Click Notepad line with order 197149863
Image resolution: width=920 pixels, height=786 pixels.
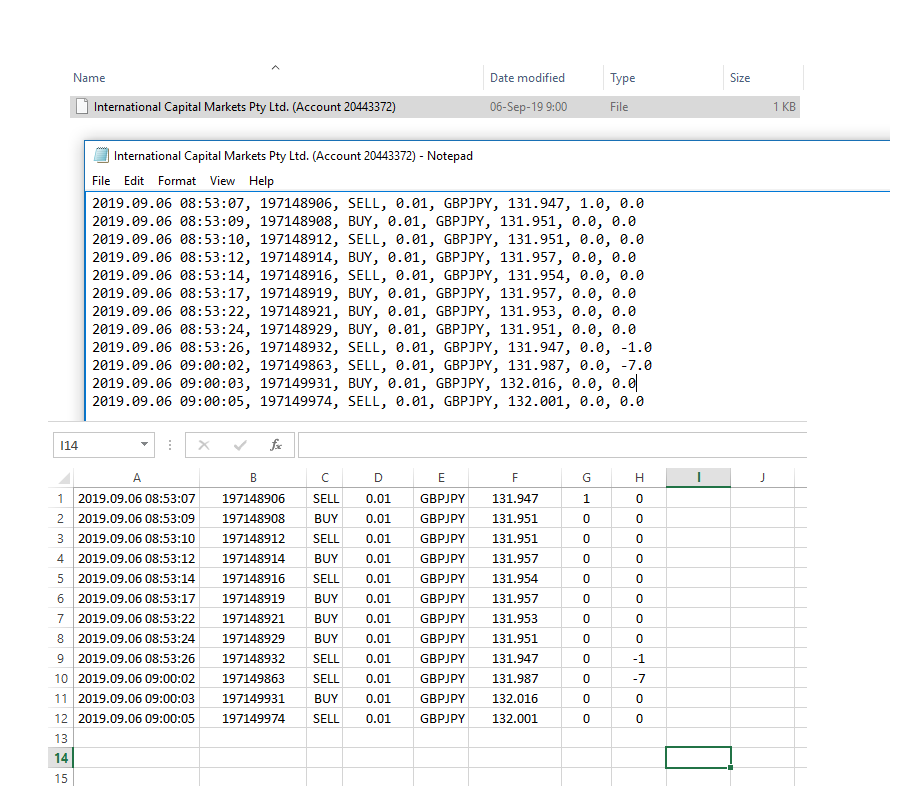click(x=372, y=365)
